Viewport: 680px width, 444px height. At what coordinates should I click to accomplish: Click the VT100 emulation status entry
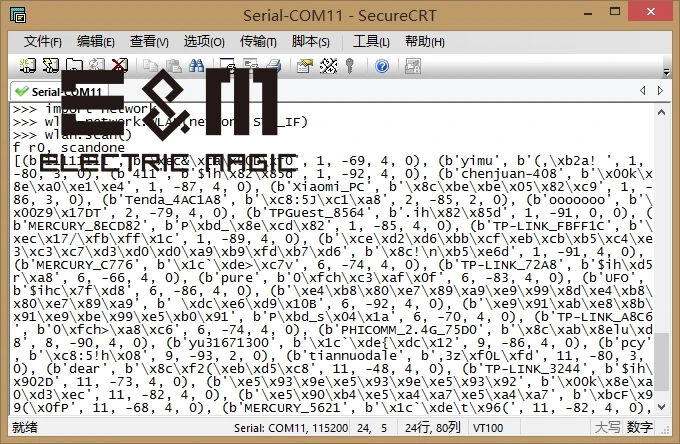coord(488,428)
